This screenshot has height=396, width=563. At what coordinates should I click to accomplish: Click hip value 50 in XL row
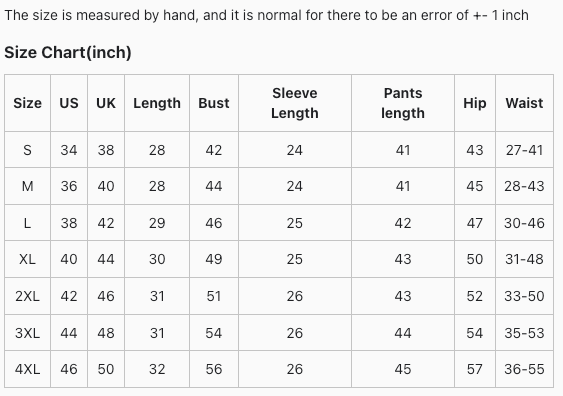pyautogui.click(x=475, y=259)
